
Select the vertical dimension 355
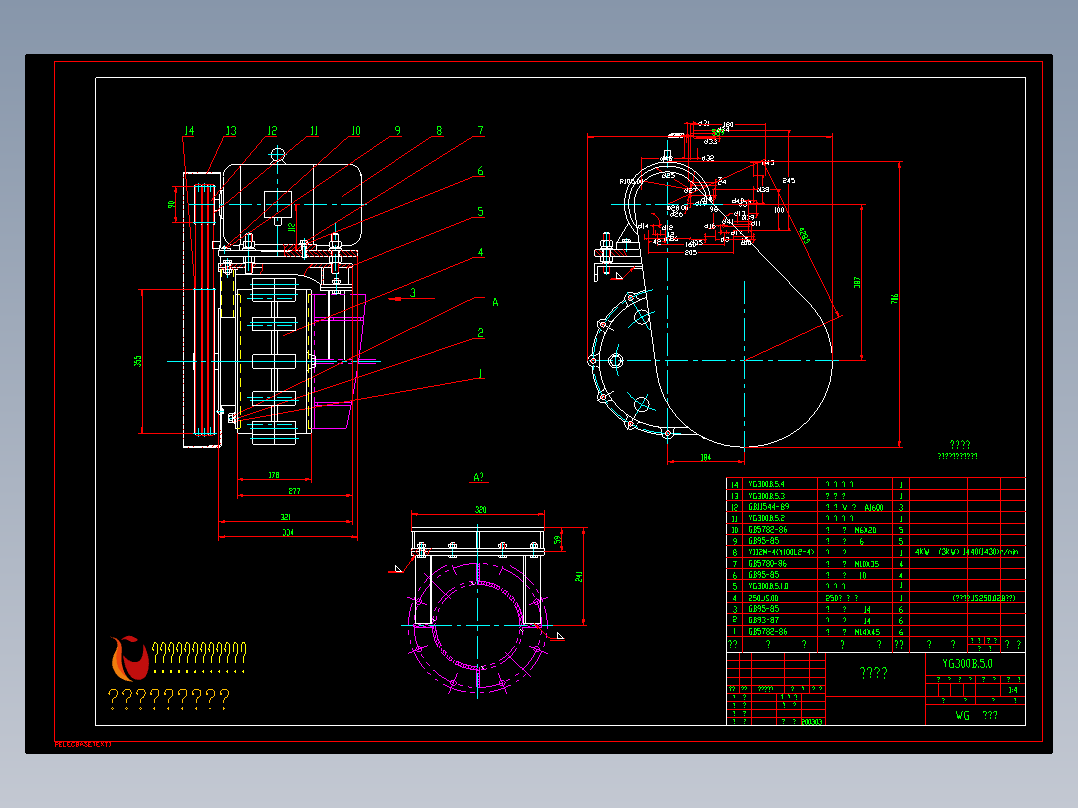click(138, 361)
